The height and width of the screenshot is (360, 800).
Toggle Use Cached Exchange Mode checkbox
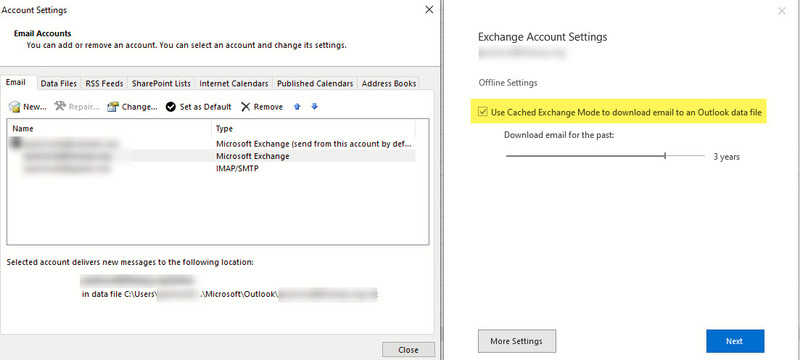pyautogui.click(x=482, y=112)
